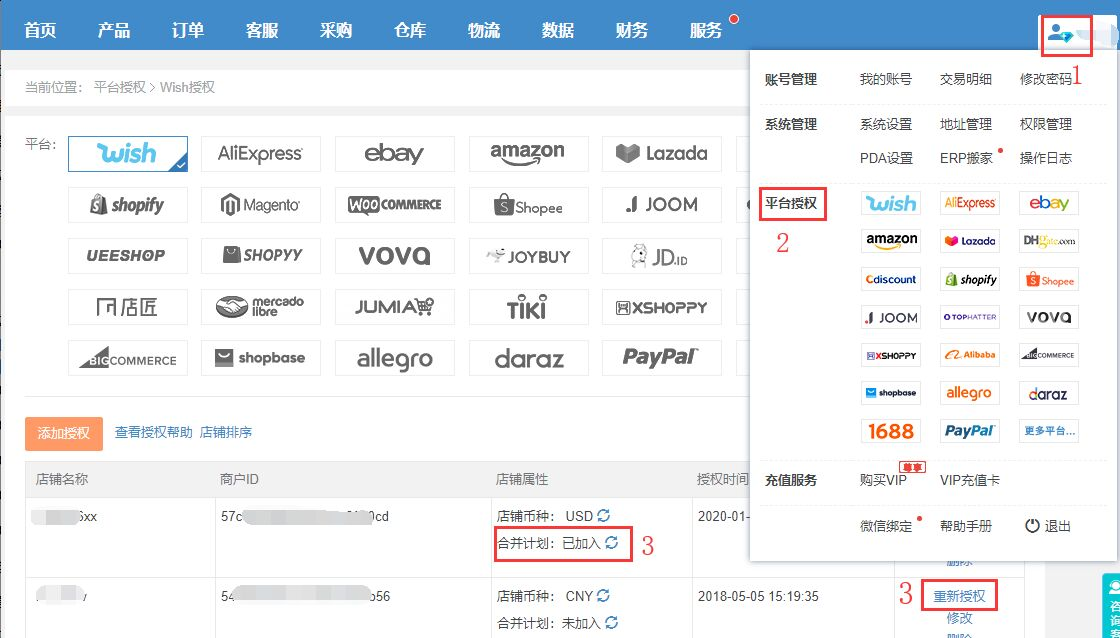
Task: Select the JUMIA platform tile
Action: click(394, 307)
